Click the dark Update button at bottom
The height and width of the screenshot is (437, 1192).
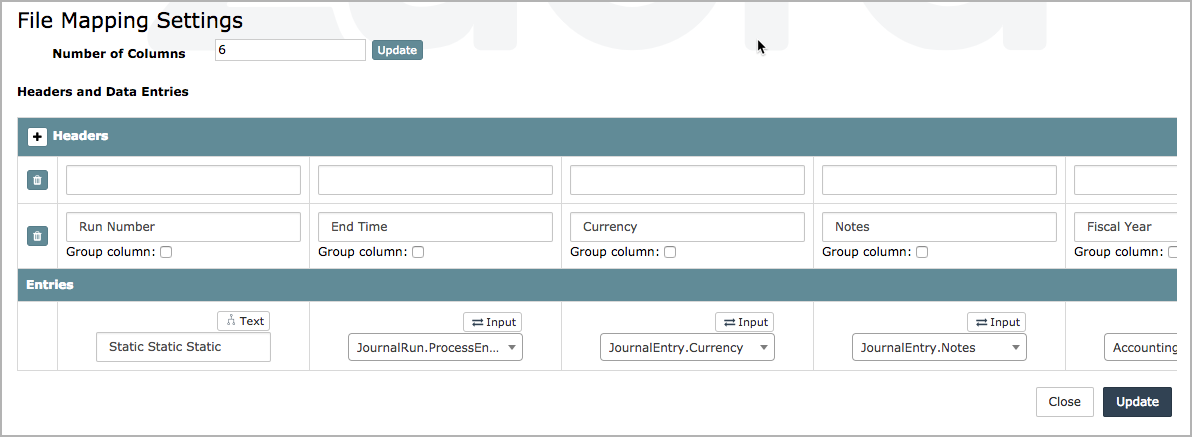1137,401
